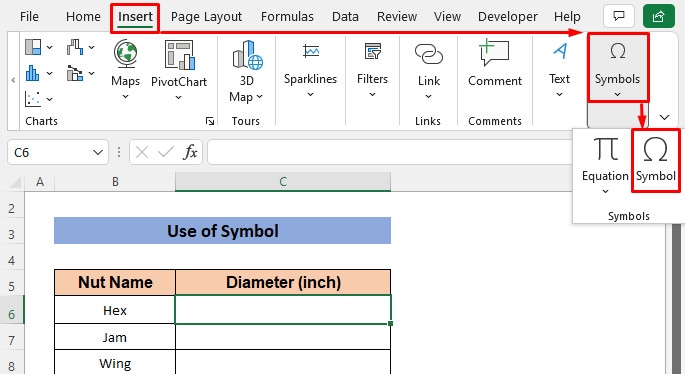Open the Developer tab
The height and width of the screenshot is (374, 685).
[508, 17]
